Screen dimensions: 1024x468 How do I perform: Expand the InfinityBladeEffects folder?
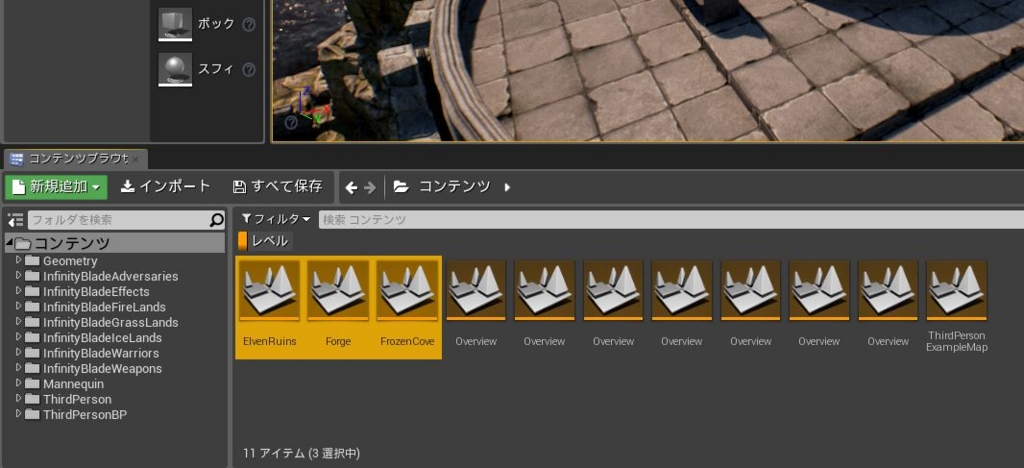(18, 291)
